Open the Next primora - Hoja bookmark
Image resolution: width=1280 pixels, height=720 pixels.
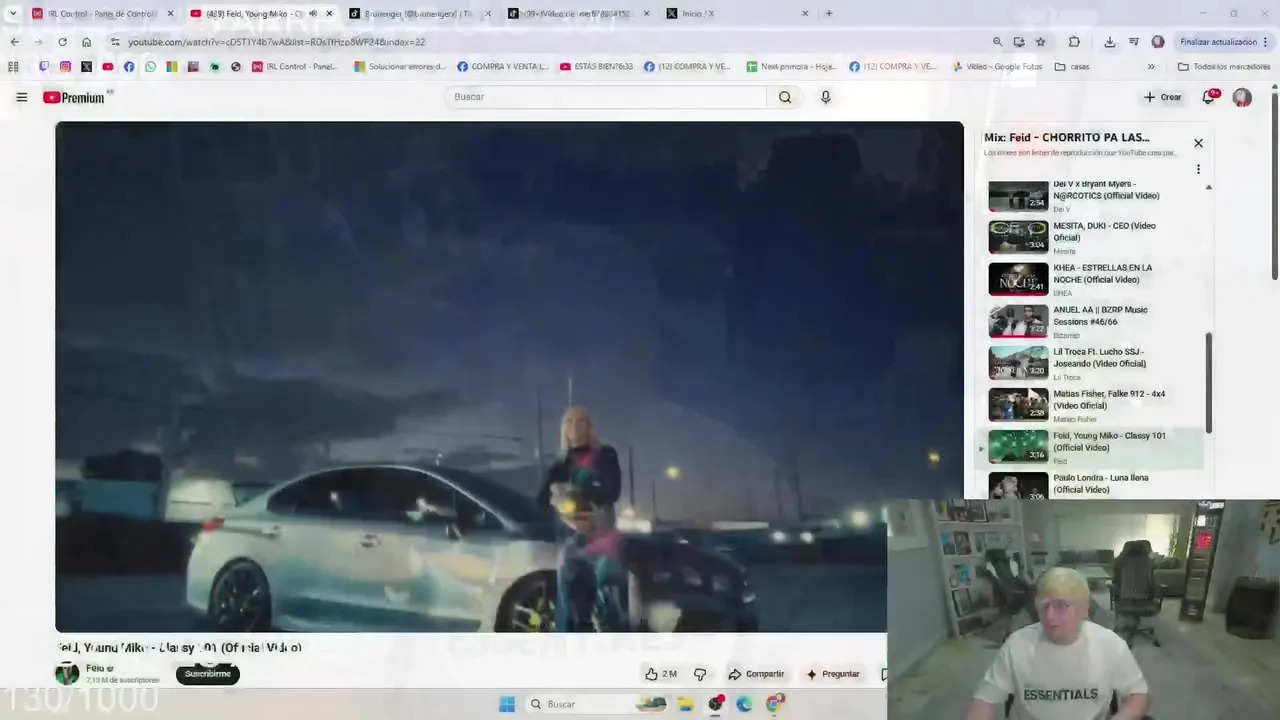point(791,67)
